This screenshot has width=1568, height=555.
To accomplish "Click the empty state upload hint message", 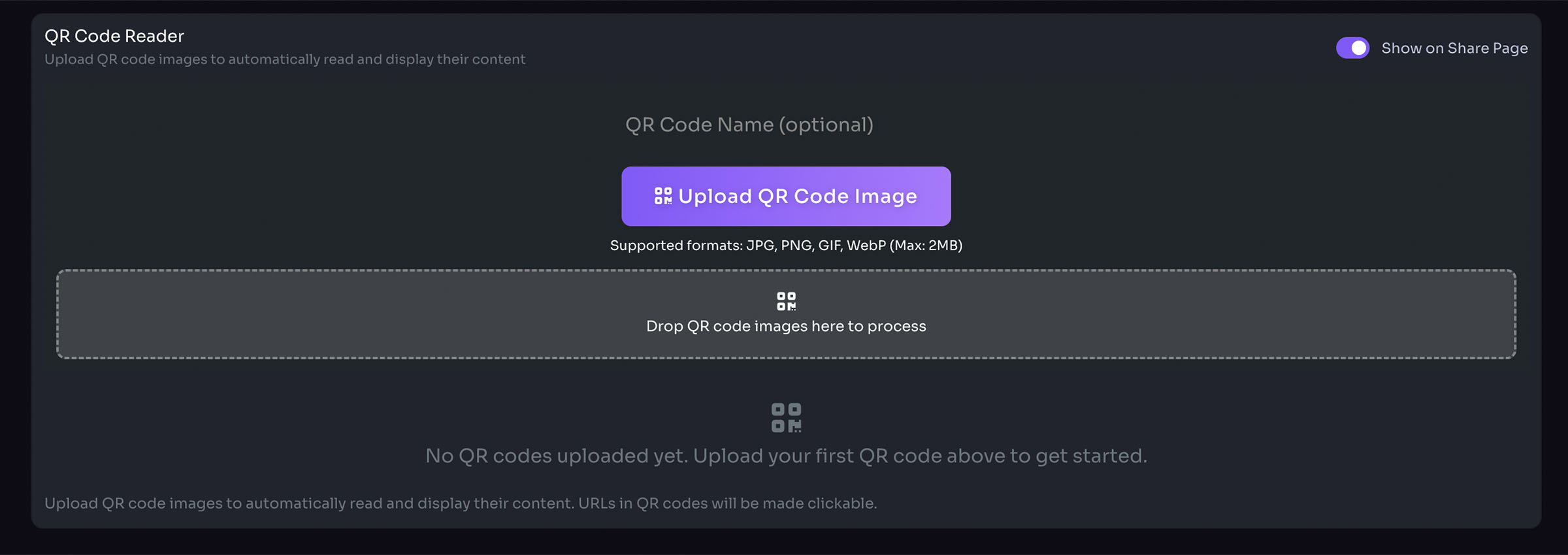I will 785,456.
